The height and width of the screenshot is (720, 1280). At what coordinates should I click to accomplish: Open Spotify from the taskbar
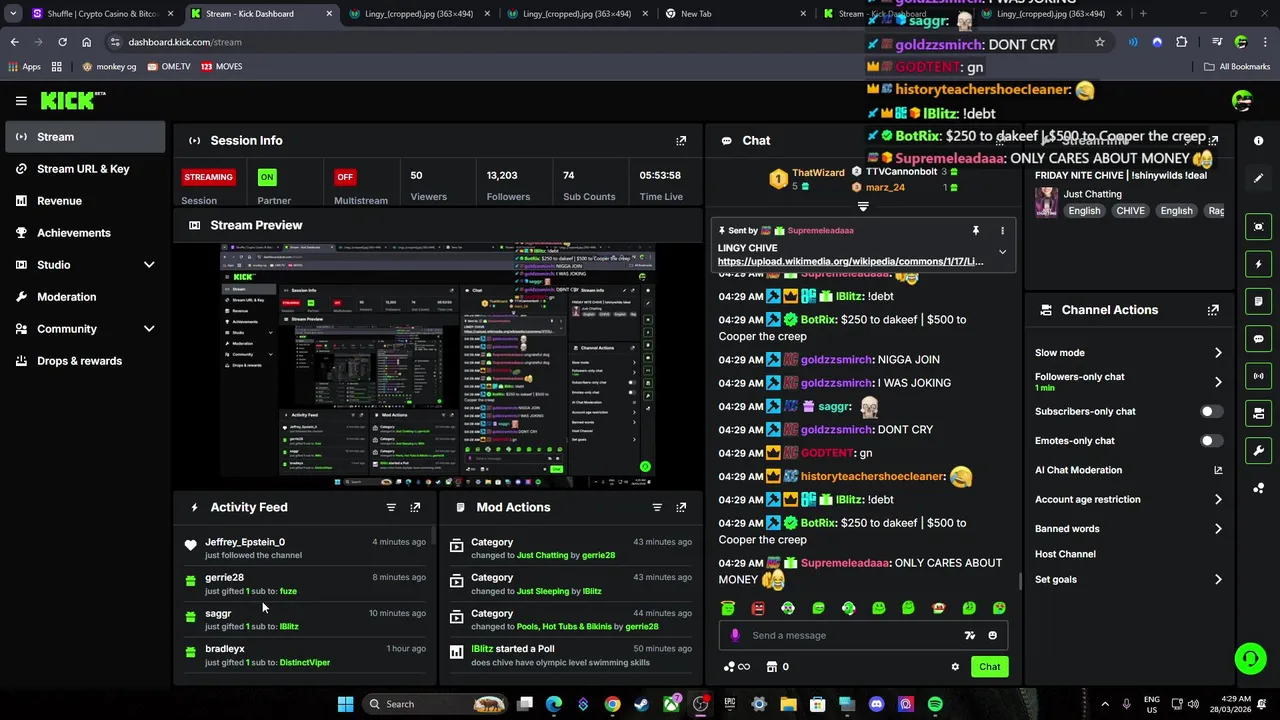(935, 704)
